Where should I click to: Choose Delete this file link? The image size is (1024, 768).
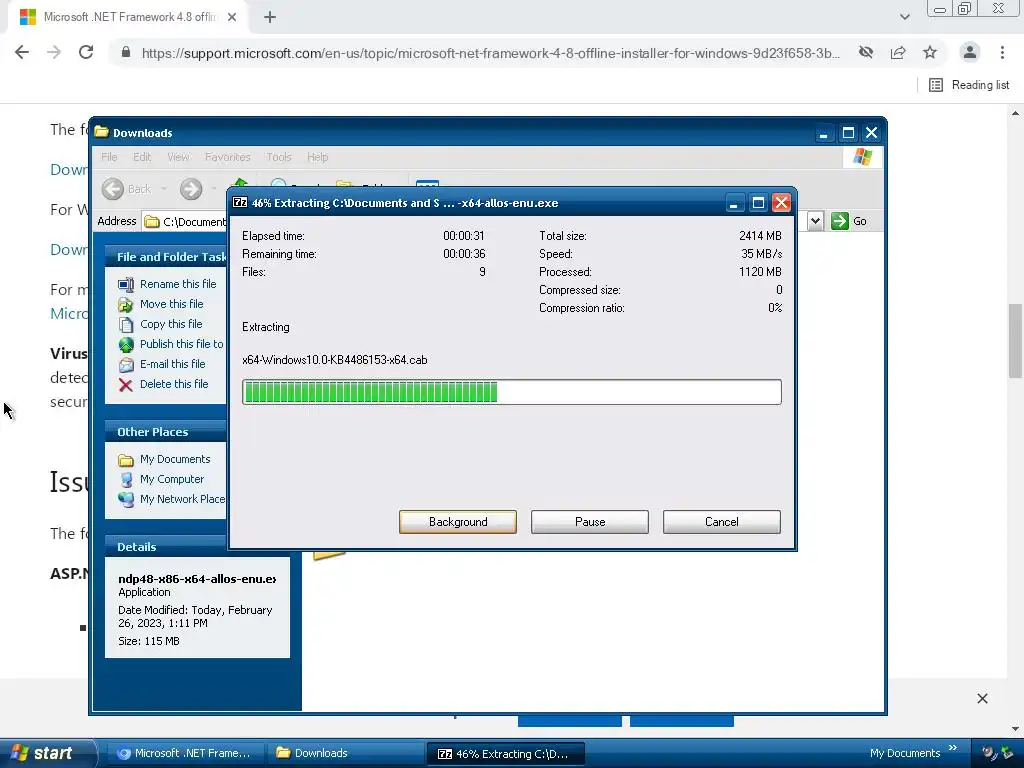click(174, 384)
